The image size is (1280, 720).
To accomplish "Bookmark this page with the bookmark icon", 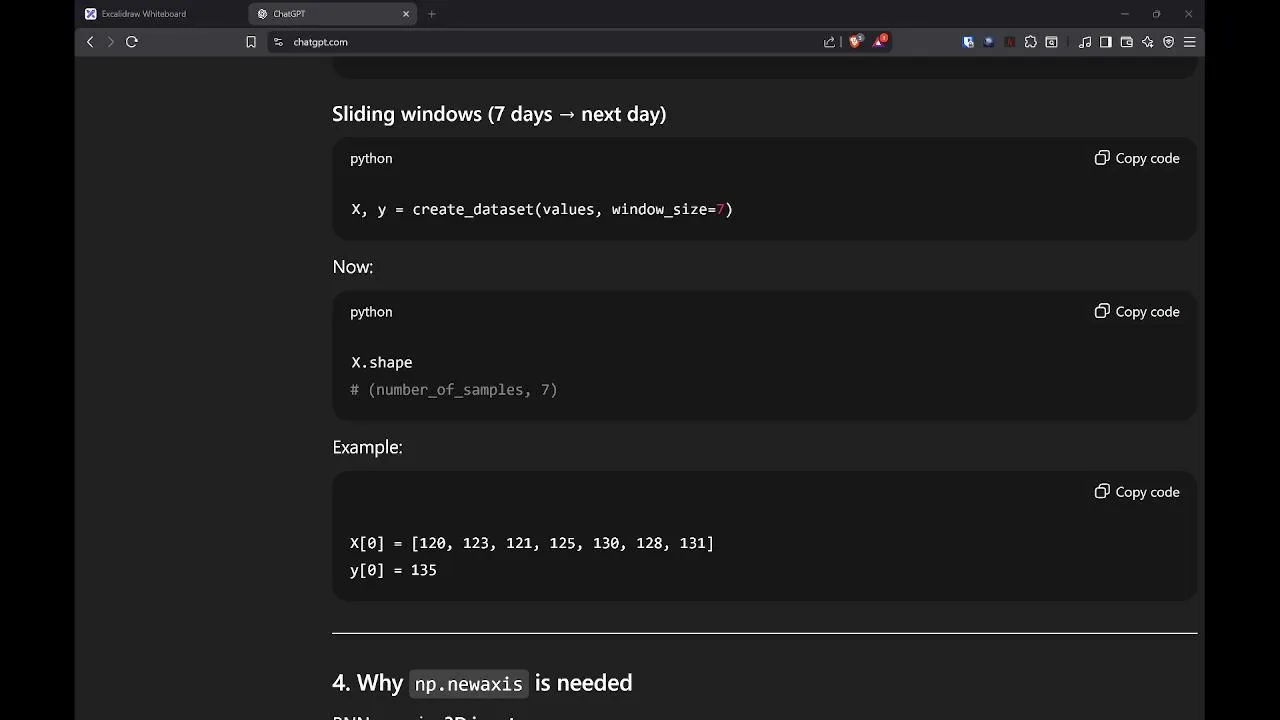I will point(251,42).
